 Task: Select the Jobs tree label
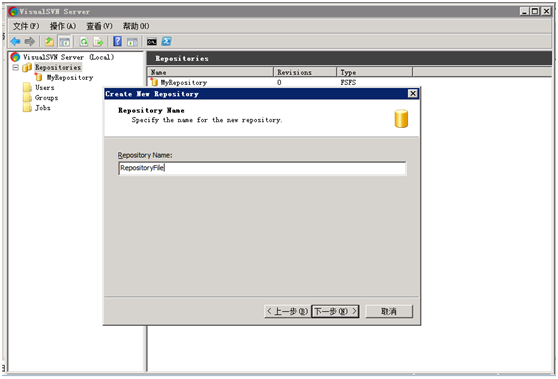pos(43,108)
